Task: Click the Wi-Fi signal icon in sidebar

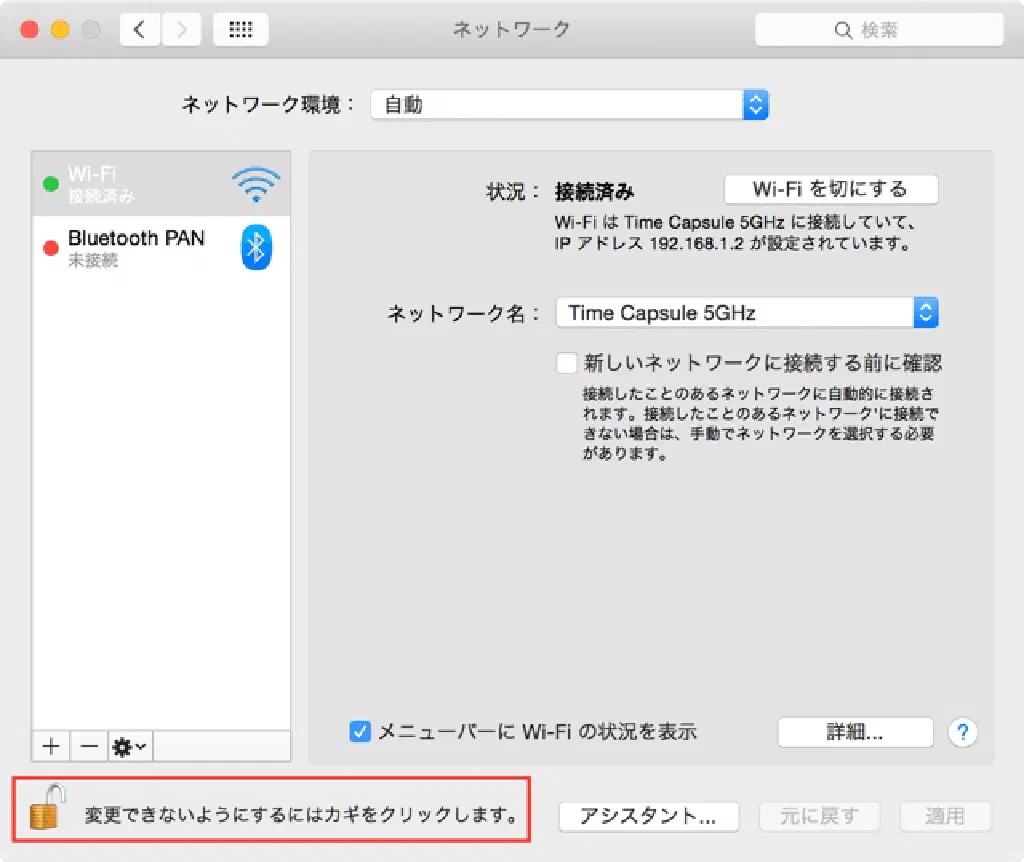Action: pyautogui.click(x=256, y=184)
